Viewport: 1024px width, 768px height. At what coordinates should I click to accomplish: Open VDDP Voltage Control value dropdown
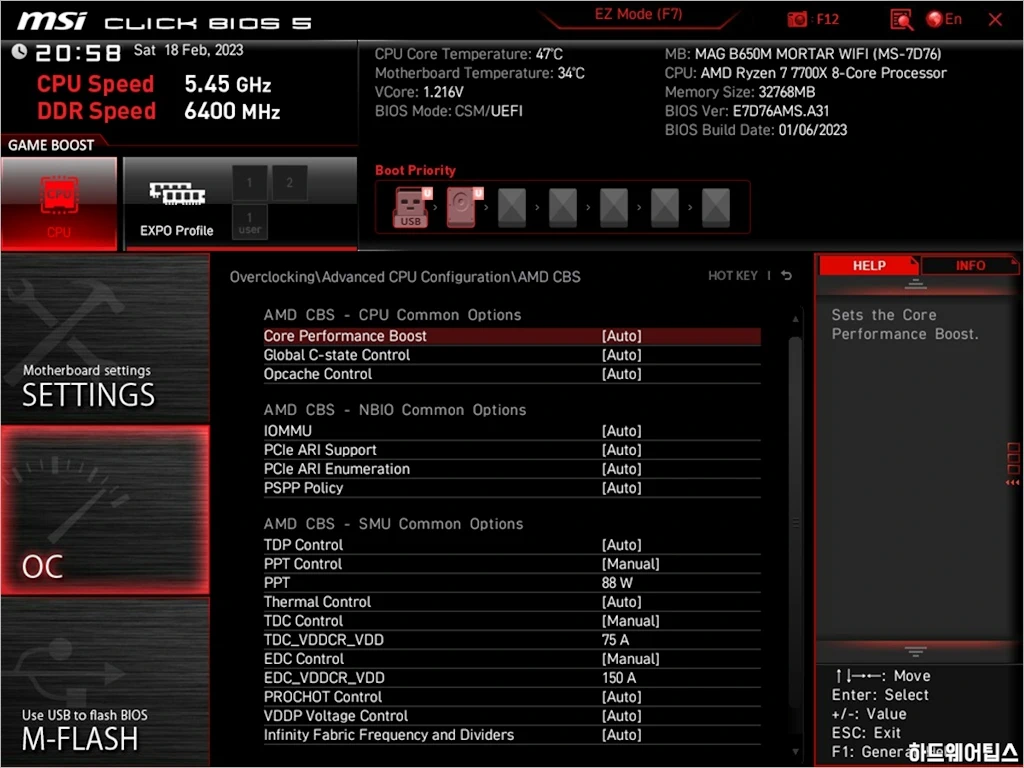622,716
